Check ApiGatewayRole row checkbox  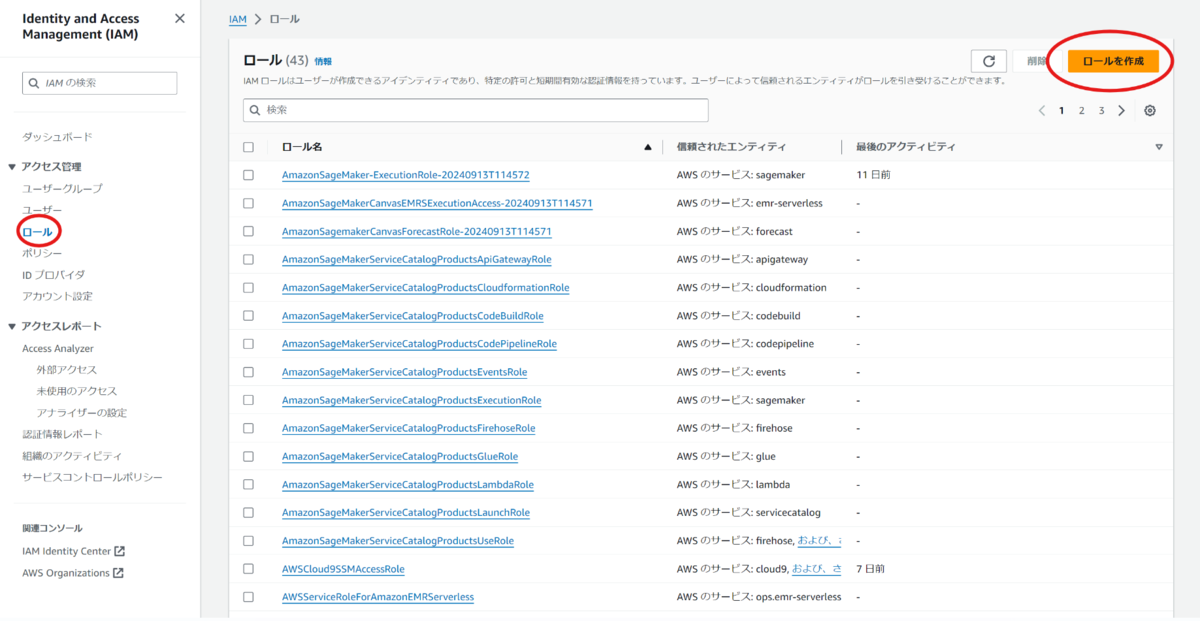click(248, 259)
